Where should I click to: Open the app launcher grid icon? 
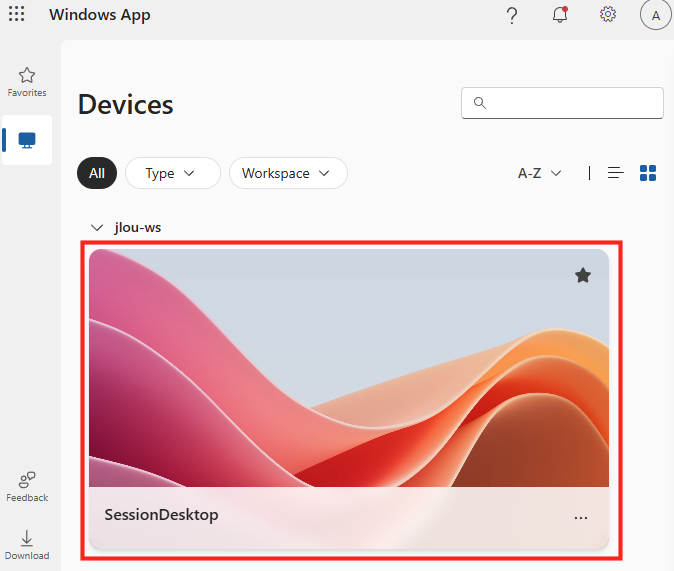pyautogui.click(x=17, y=16)
